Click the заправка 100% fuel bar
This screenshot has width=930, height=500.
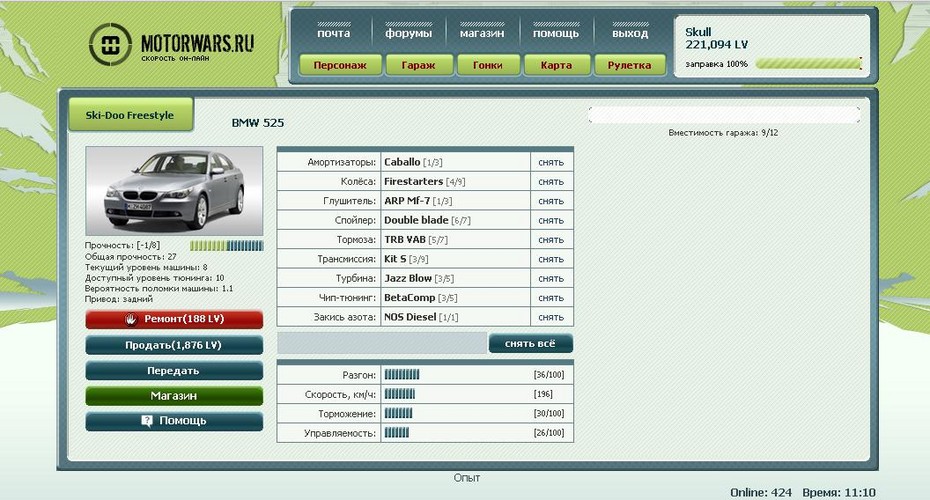pos(808,63)
